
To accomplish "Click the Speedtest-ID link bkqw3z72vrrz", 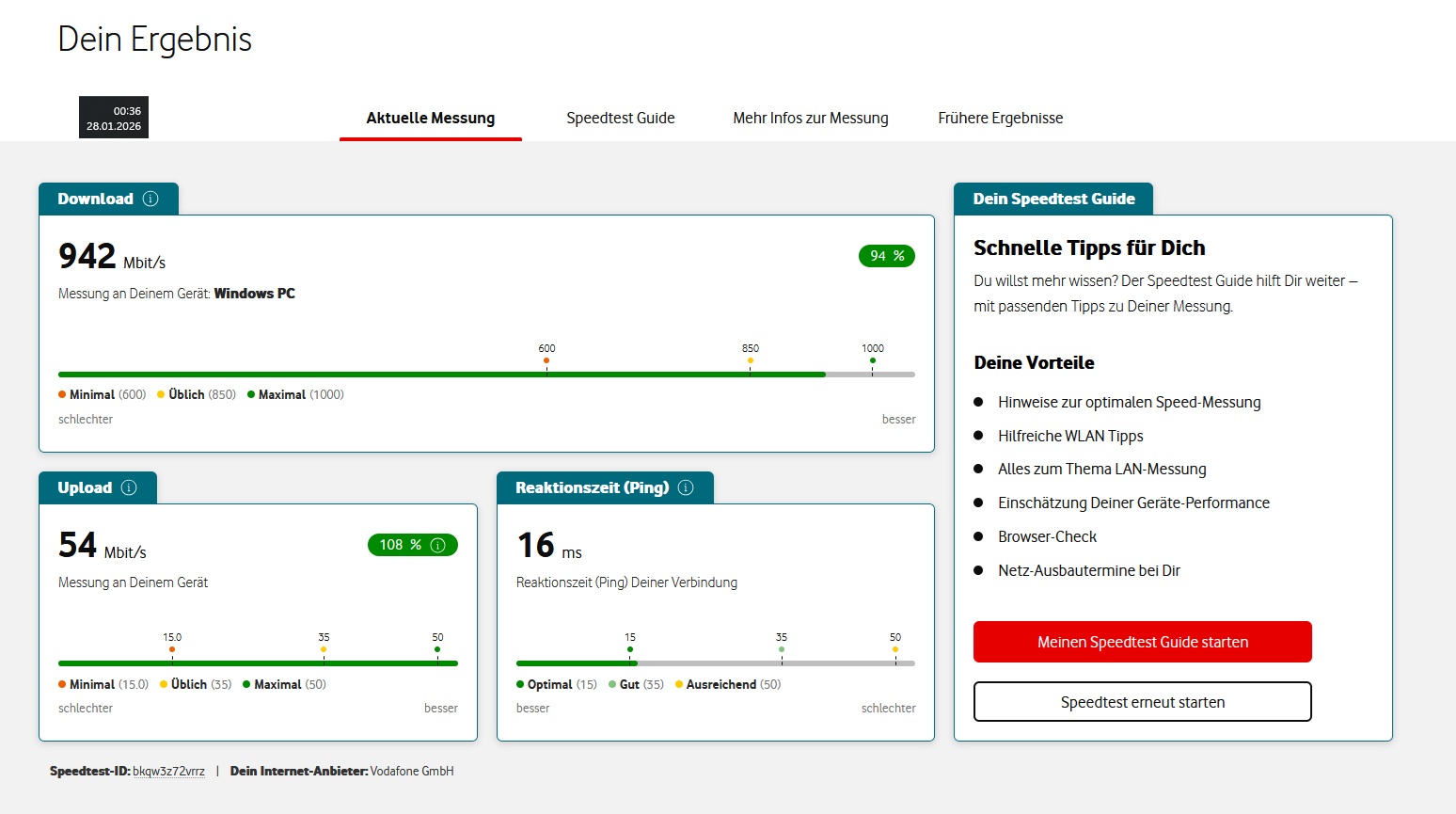I will (x=168, y=772).
